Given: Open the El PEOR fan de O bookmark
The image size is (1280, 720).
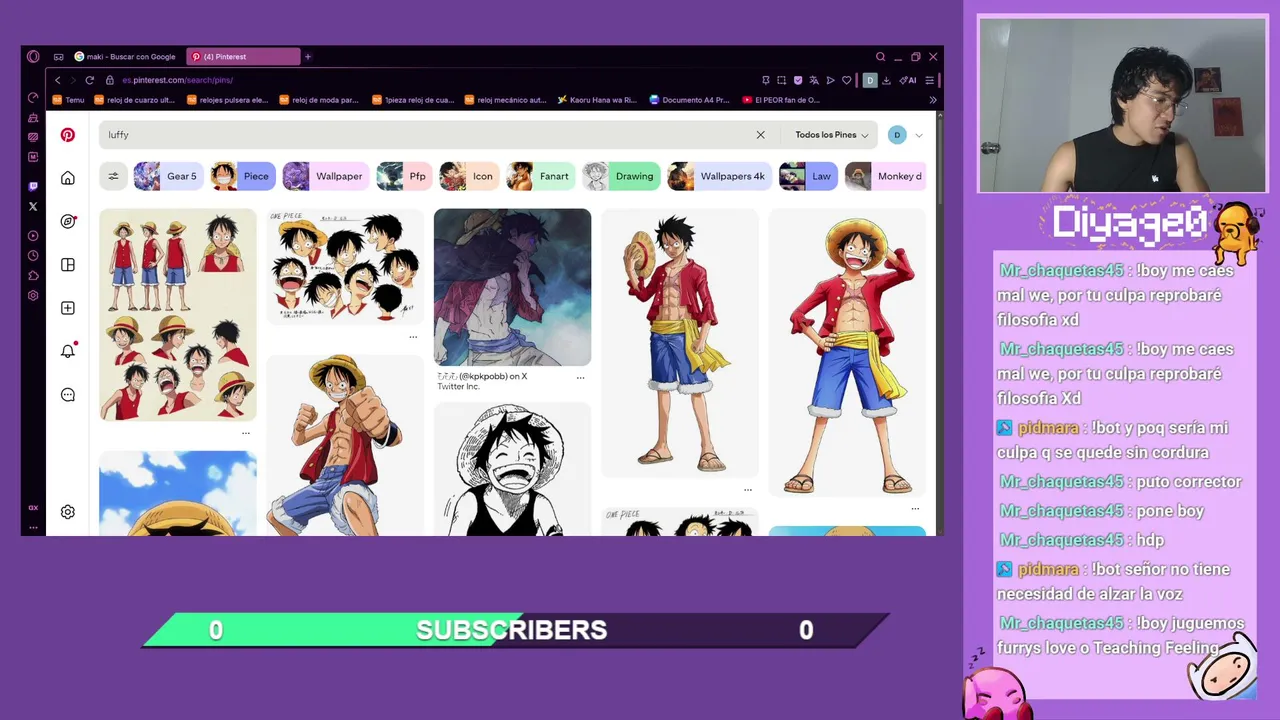Looking at the screenshot, I should click(x=781, y=100).
